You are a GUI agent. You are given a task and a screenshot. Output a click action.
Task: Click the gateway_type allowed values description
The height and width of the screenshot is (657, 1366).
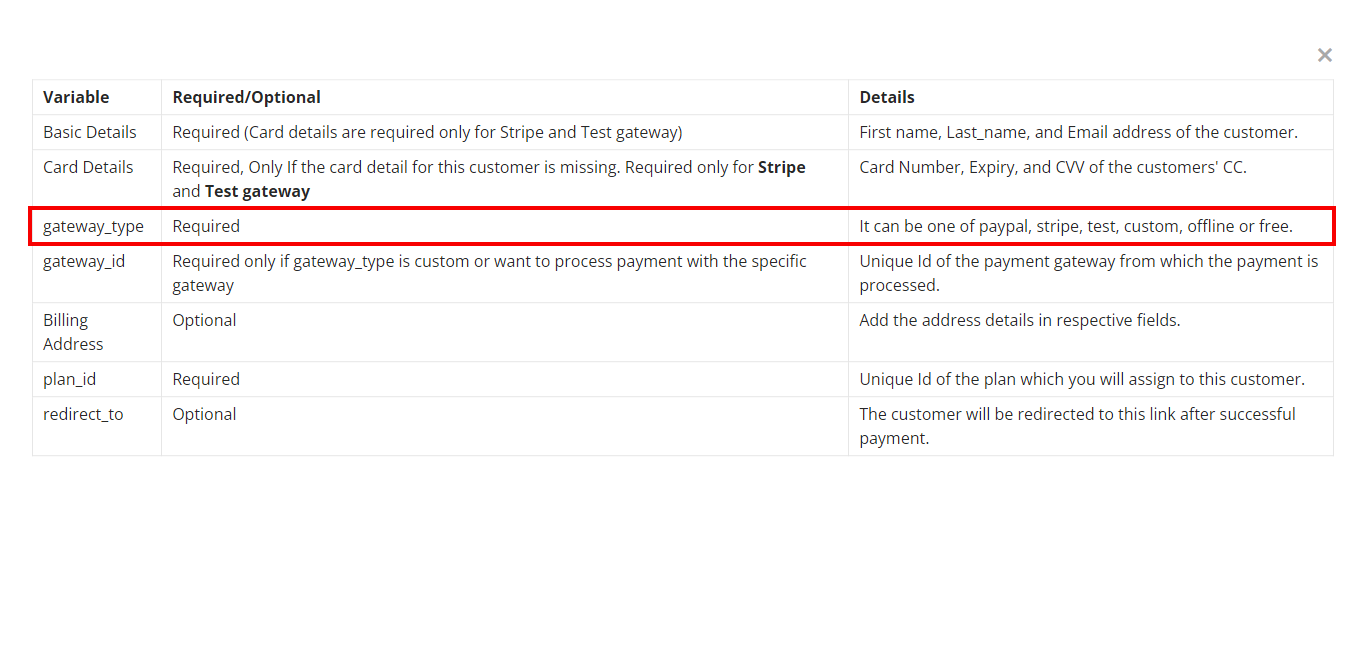pyautogui.click(x=1076, y=226)
